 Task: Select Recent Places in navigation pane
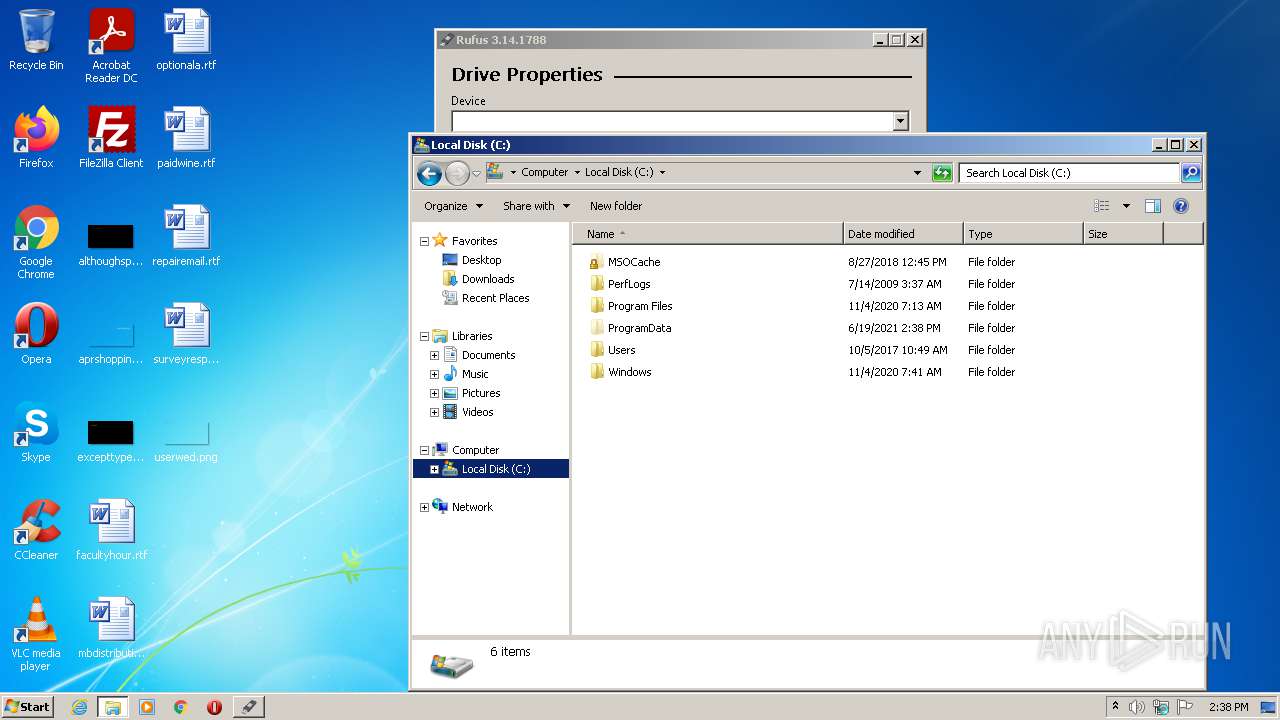pos(495,298)
